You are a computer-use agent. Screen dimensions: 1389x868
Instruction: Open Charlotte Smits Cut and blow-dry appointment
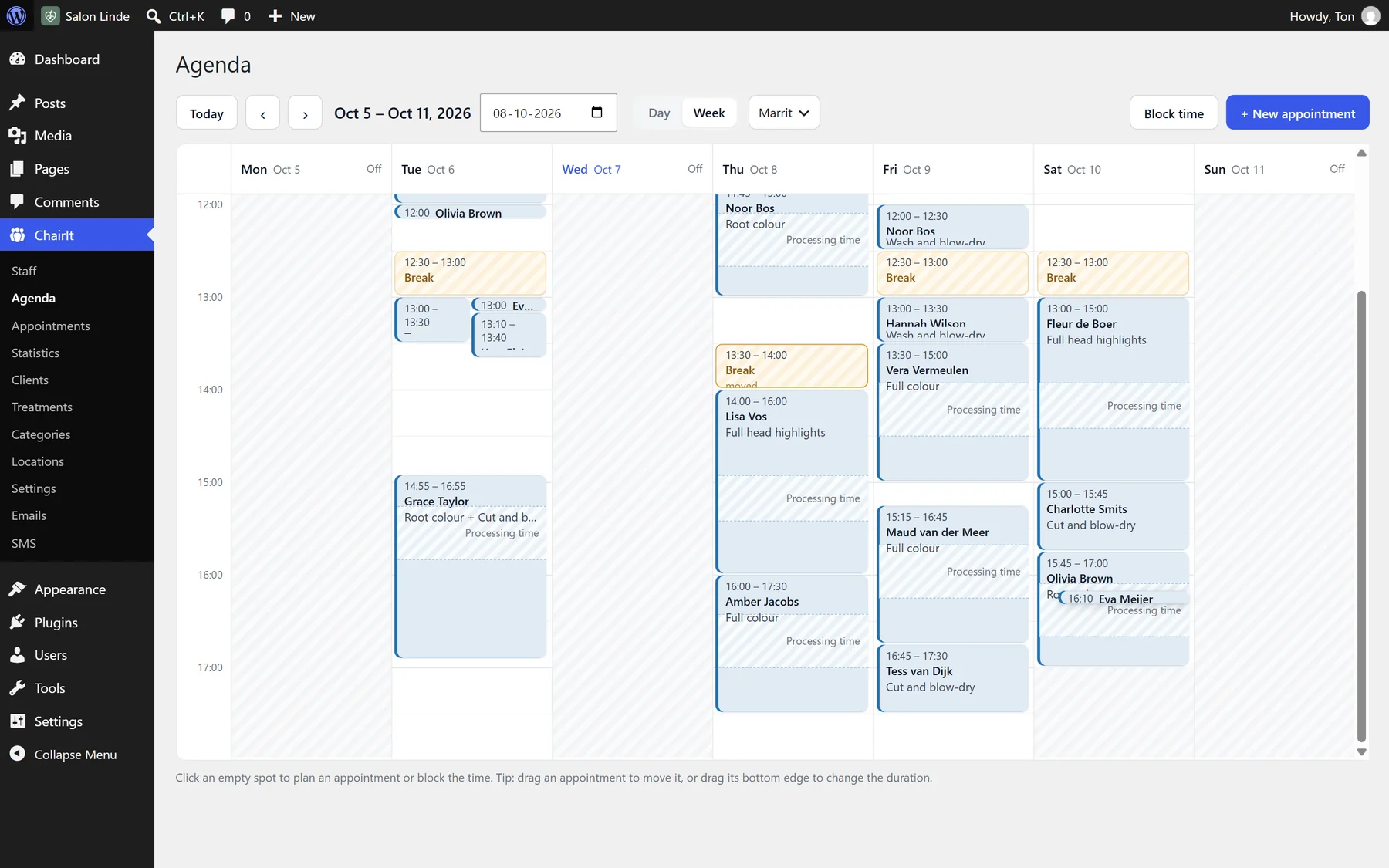[x=1113, y=516]
